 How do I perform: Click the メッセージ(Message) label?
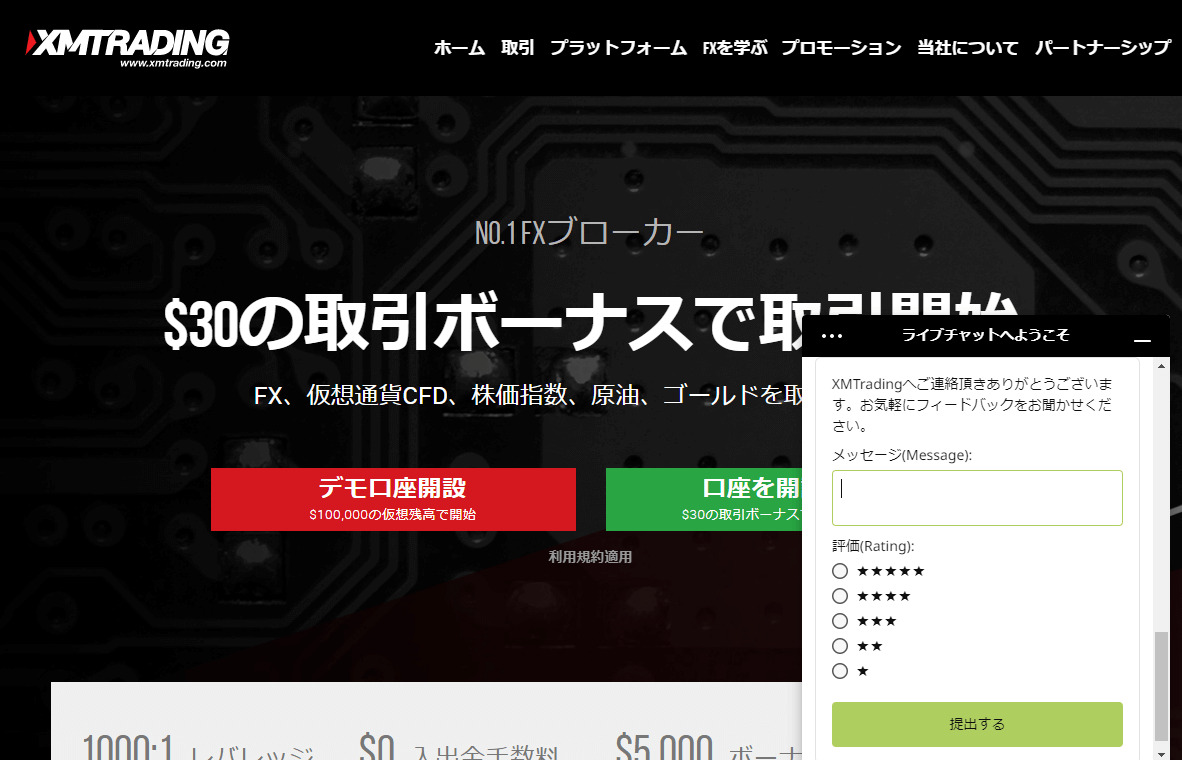tap(902, 455)
